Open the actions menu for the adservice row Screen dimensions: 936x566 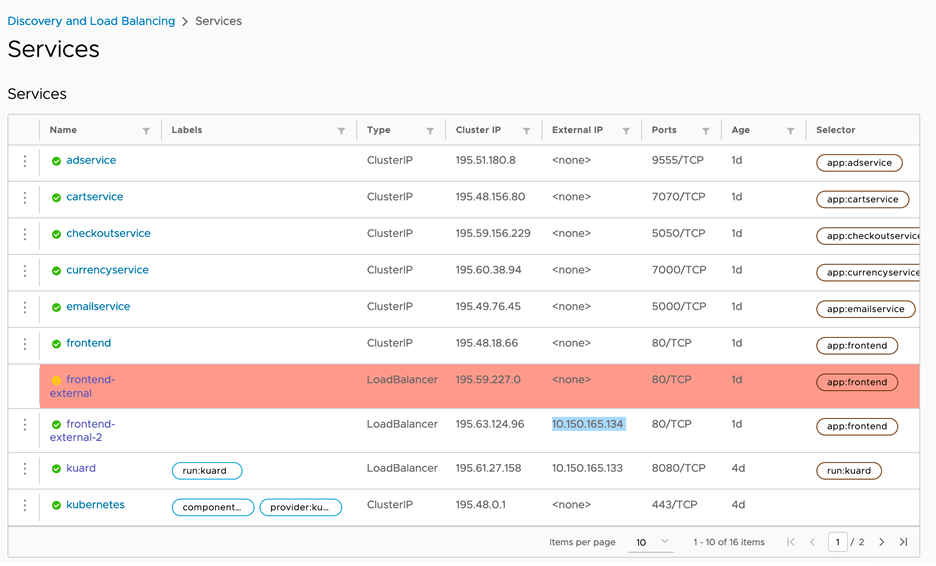pyautogui.click(x=25, y=161)
